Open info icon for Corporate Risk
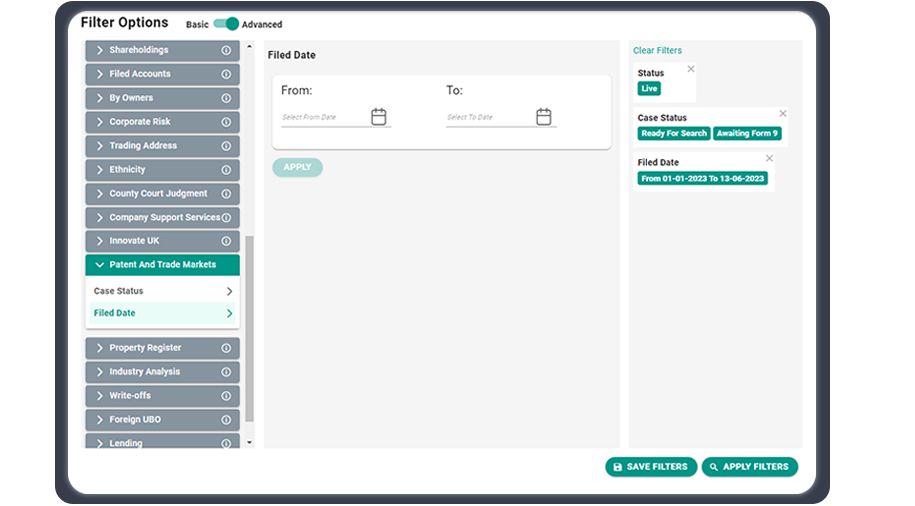Viewport: 915px width, 506px height. click(x=226, y=122)
